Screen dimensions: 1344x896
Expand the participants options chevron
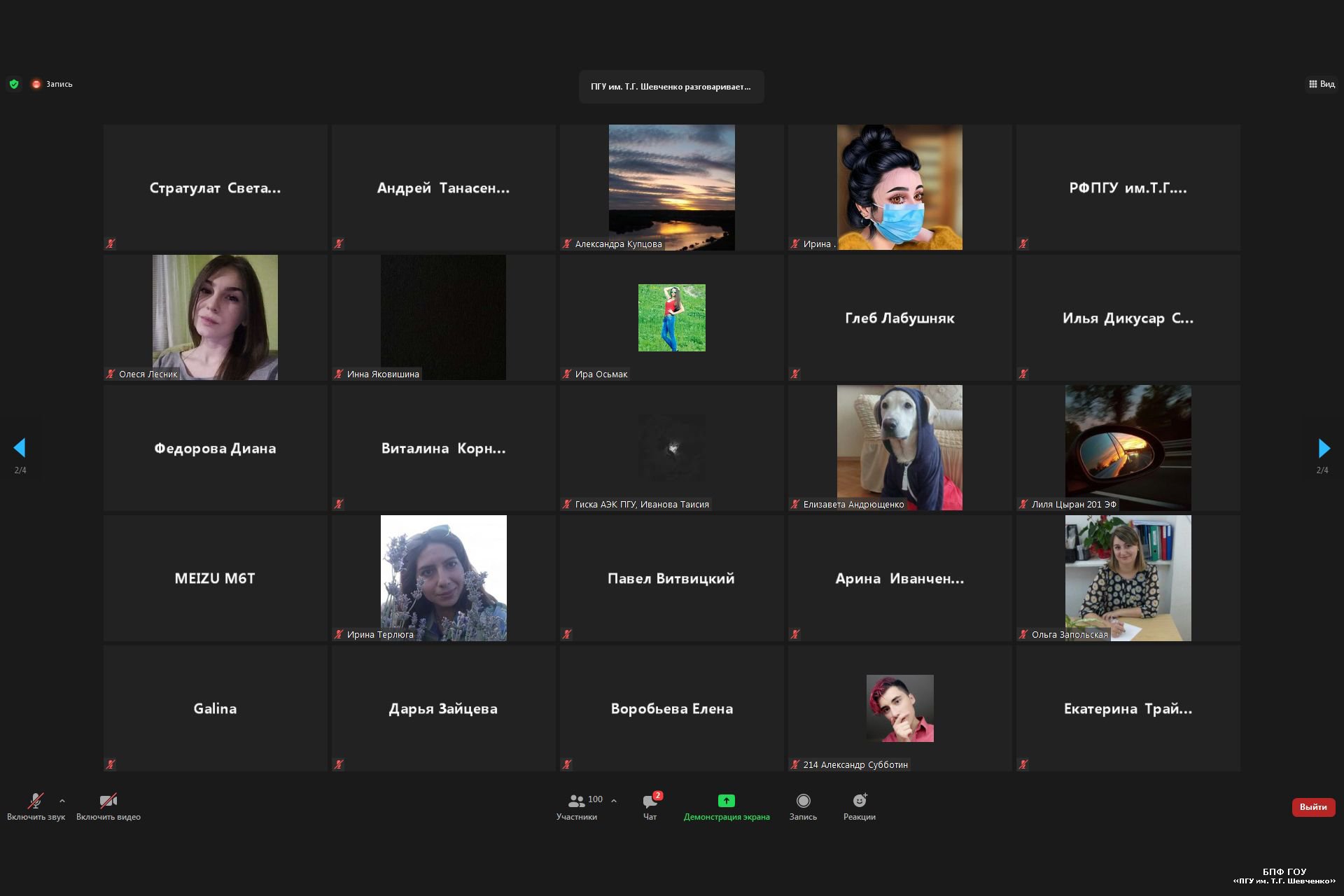(614, 801)
